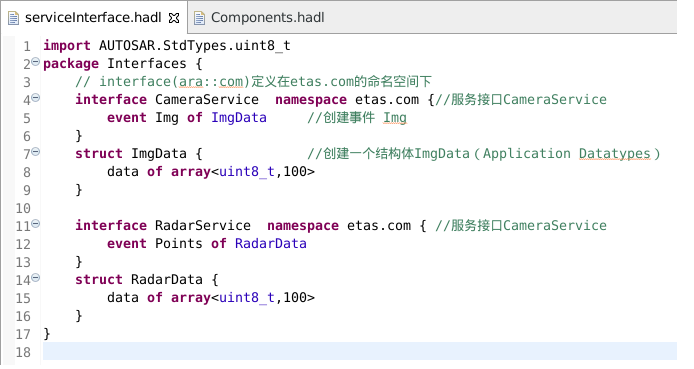Viewport: 694px width, 369px height.
Task: Click the Components.hadl file icon
Action: click(200, 18)
